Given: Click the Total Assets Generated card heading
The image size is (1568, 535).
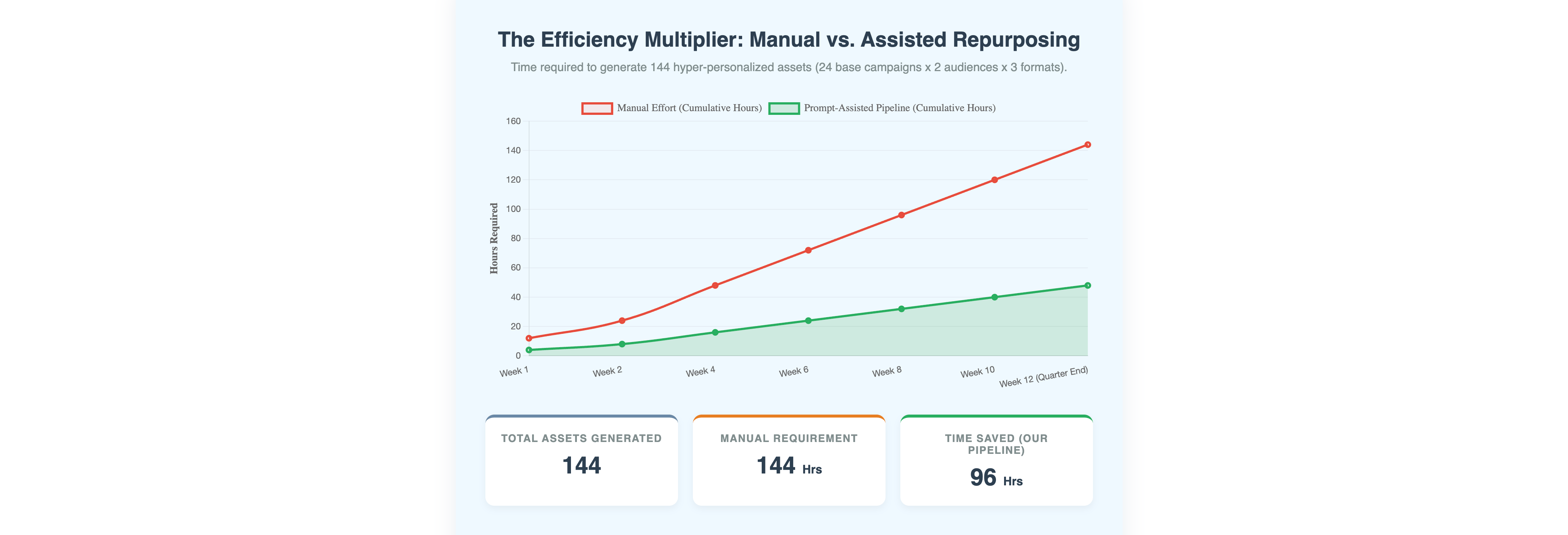Looking at the screenshot, I should [581, 438].
